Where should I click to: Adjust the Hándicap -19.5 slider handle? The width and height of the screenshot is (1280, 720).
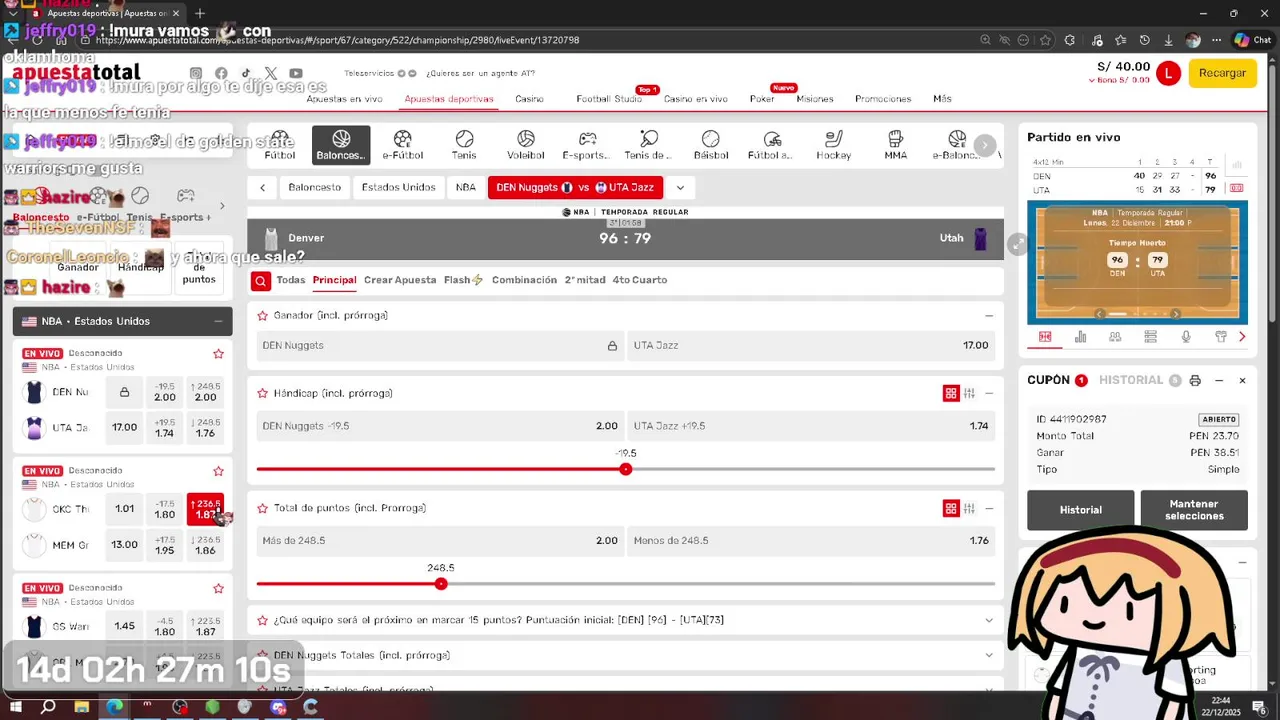coord(625,469)
